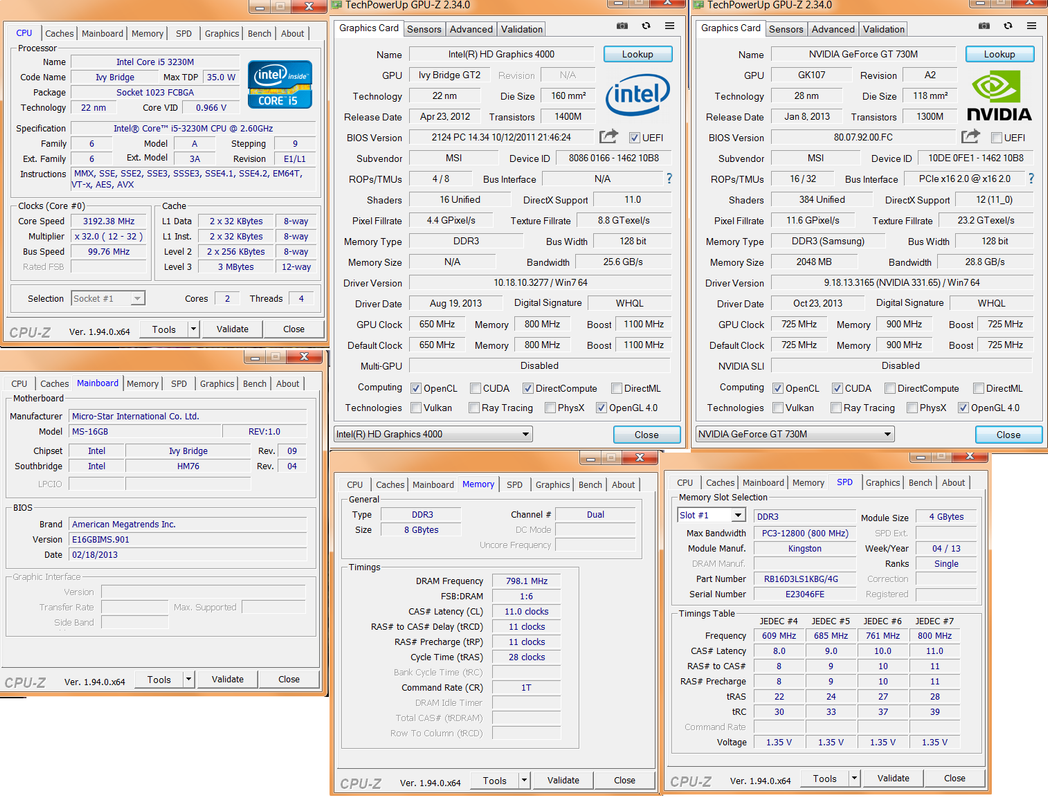Toggle Ray Tracing checkbox in NVIDIA GPU-Z window
This screenshot has height=800, width=1048.
click(x=835, y=408)
